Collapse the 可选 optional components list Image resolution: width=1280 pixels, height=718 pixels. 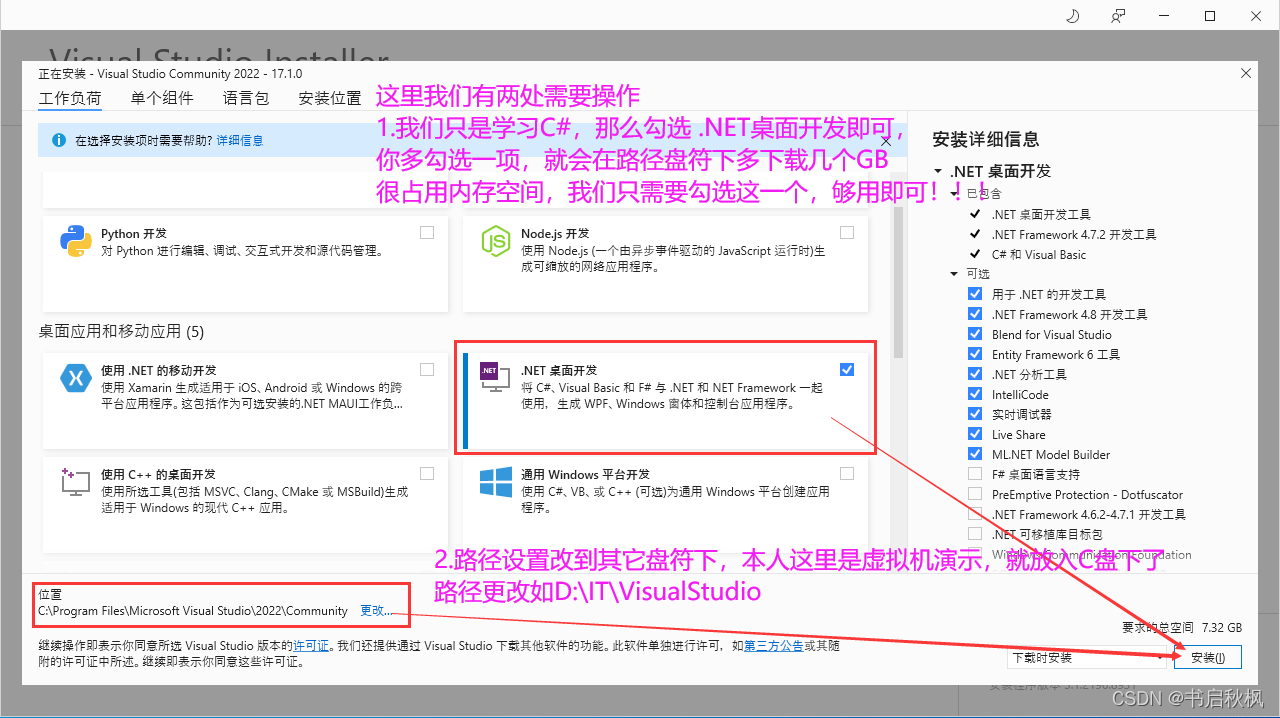coord(955,274)
